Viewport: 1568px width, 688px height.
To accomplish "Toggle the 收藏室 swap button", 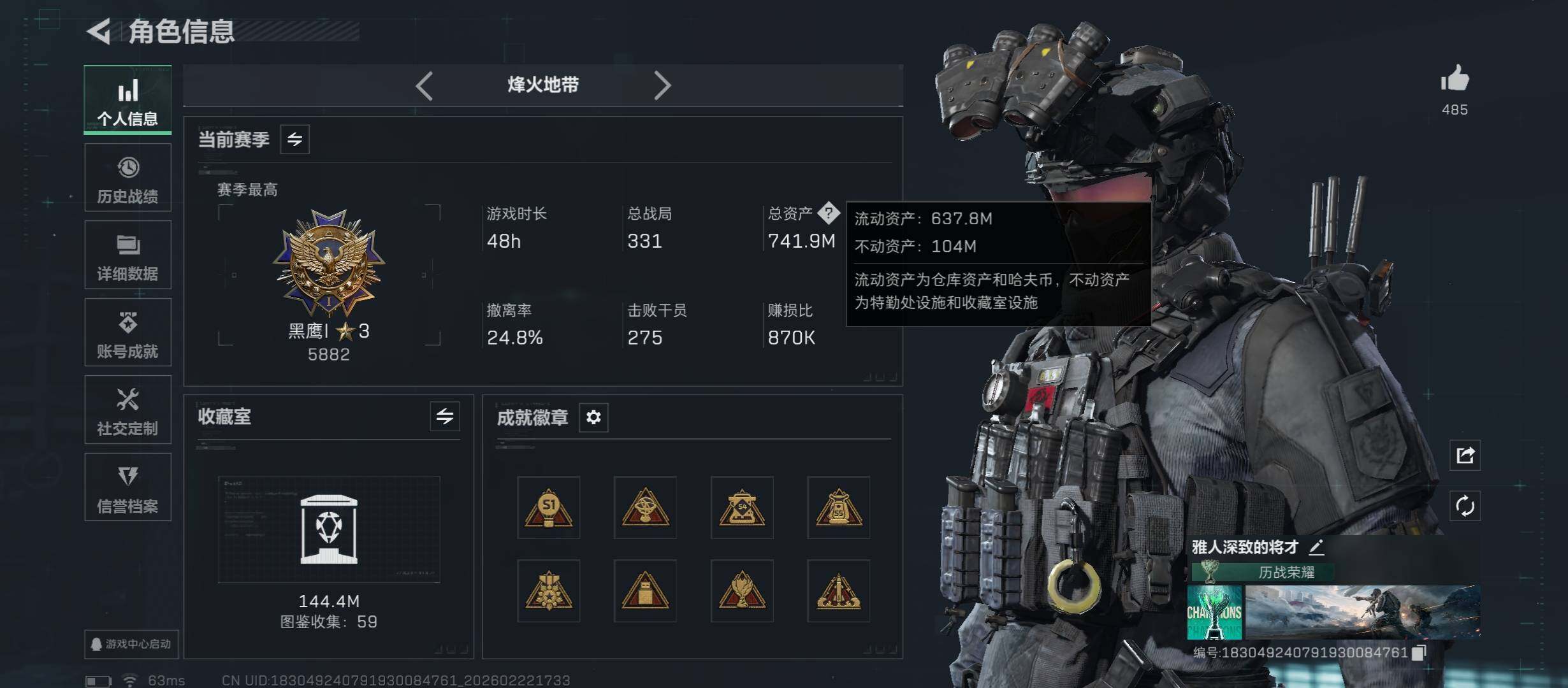I will pyautogui.click(x=445, y=417).
